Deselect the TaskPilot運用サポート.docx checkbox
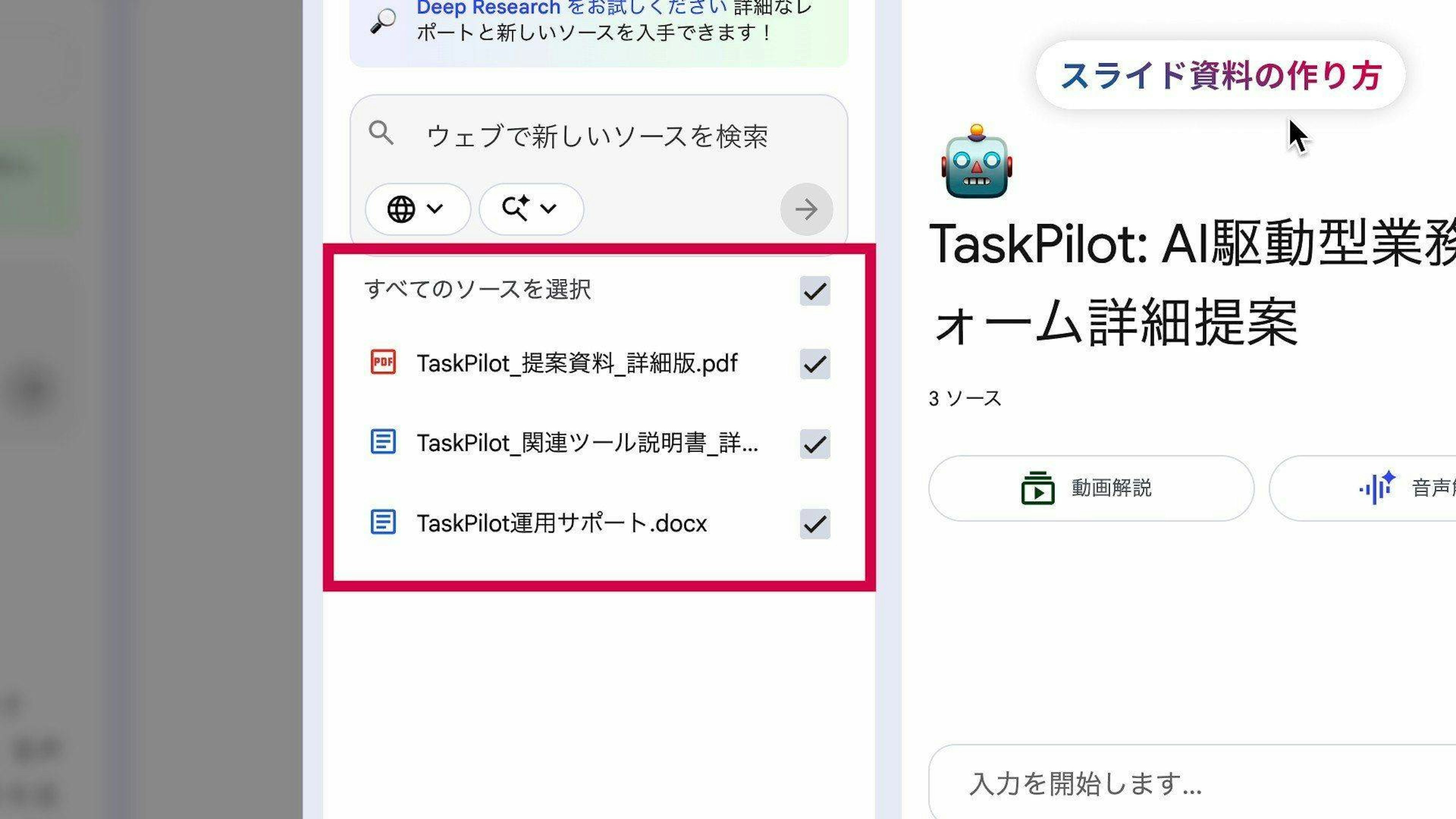The width and height of the screenshot is (1456, 819). [814, 524]
